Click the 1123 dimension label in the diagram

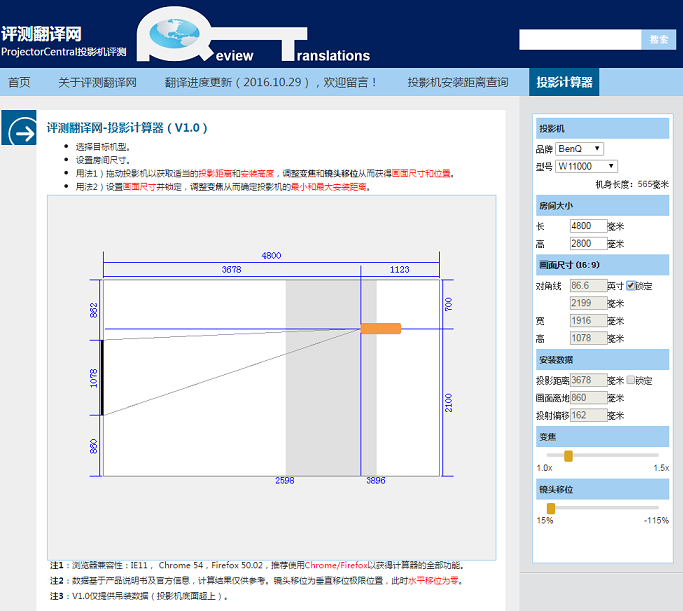click(x=399, y=270)
